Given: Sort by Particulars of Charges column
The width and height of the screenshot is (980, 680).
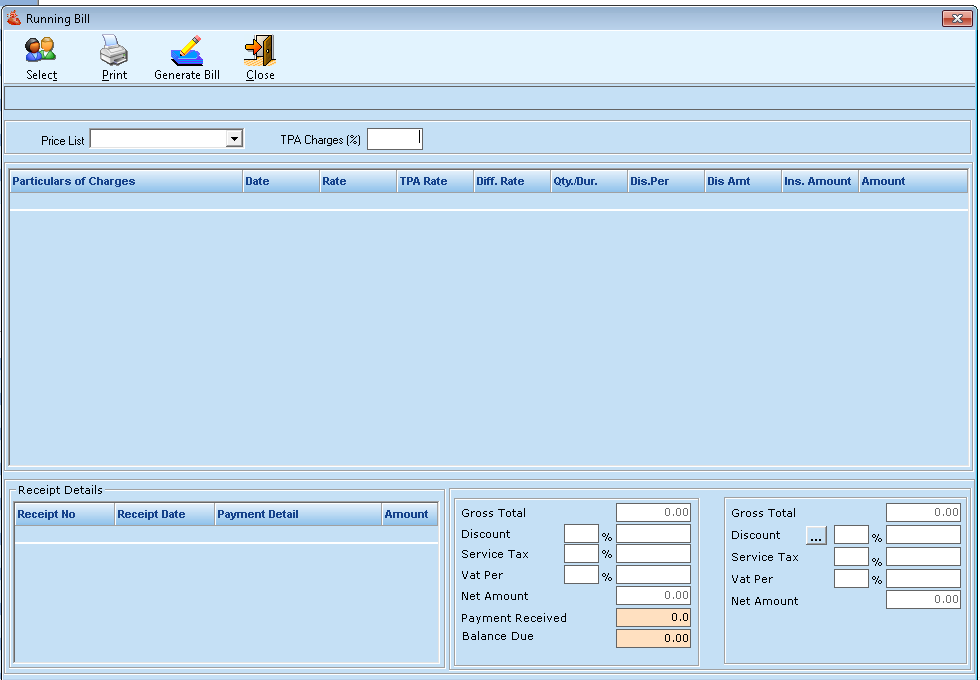Looking at the screenshot, I should (125, 181).
